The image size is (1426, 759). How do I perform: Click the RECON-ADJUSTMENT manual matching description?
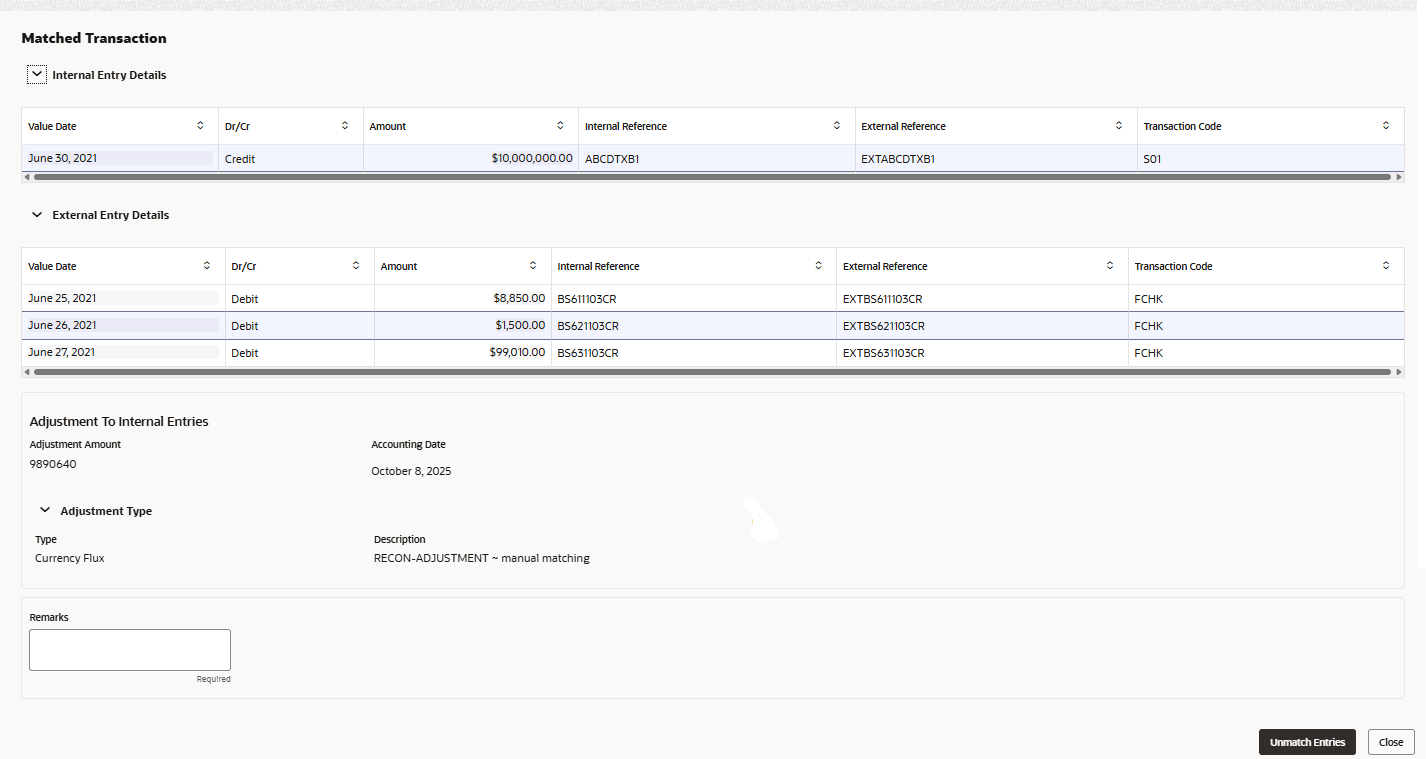[x=482, y=558]
